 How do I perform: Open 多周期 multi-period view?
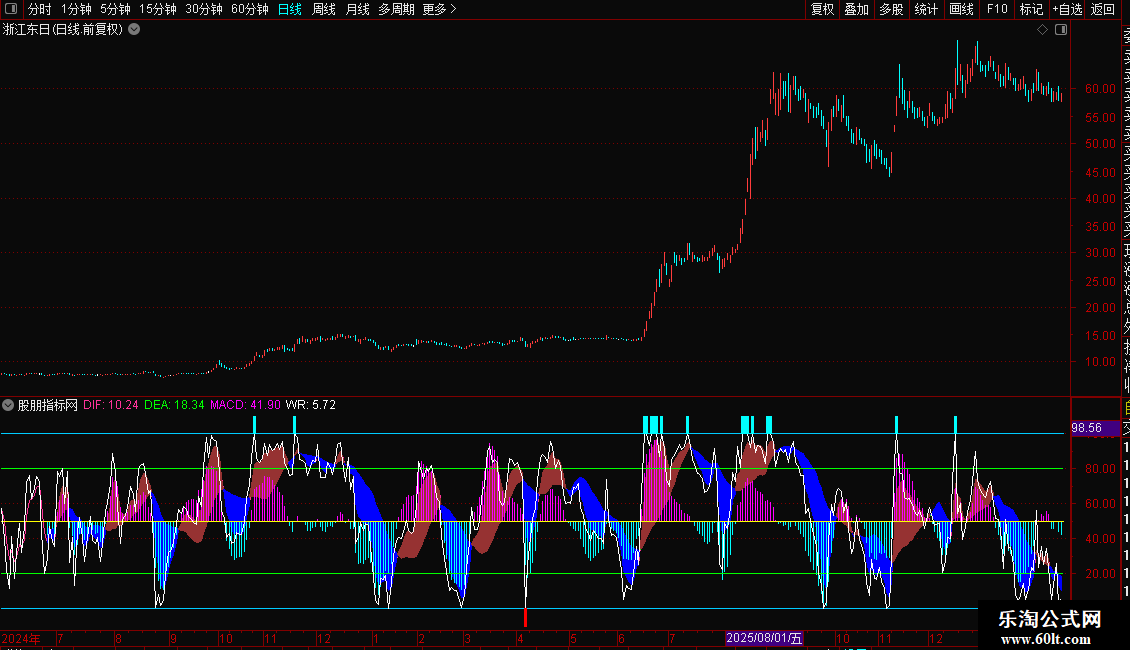(396, 9)
